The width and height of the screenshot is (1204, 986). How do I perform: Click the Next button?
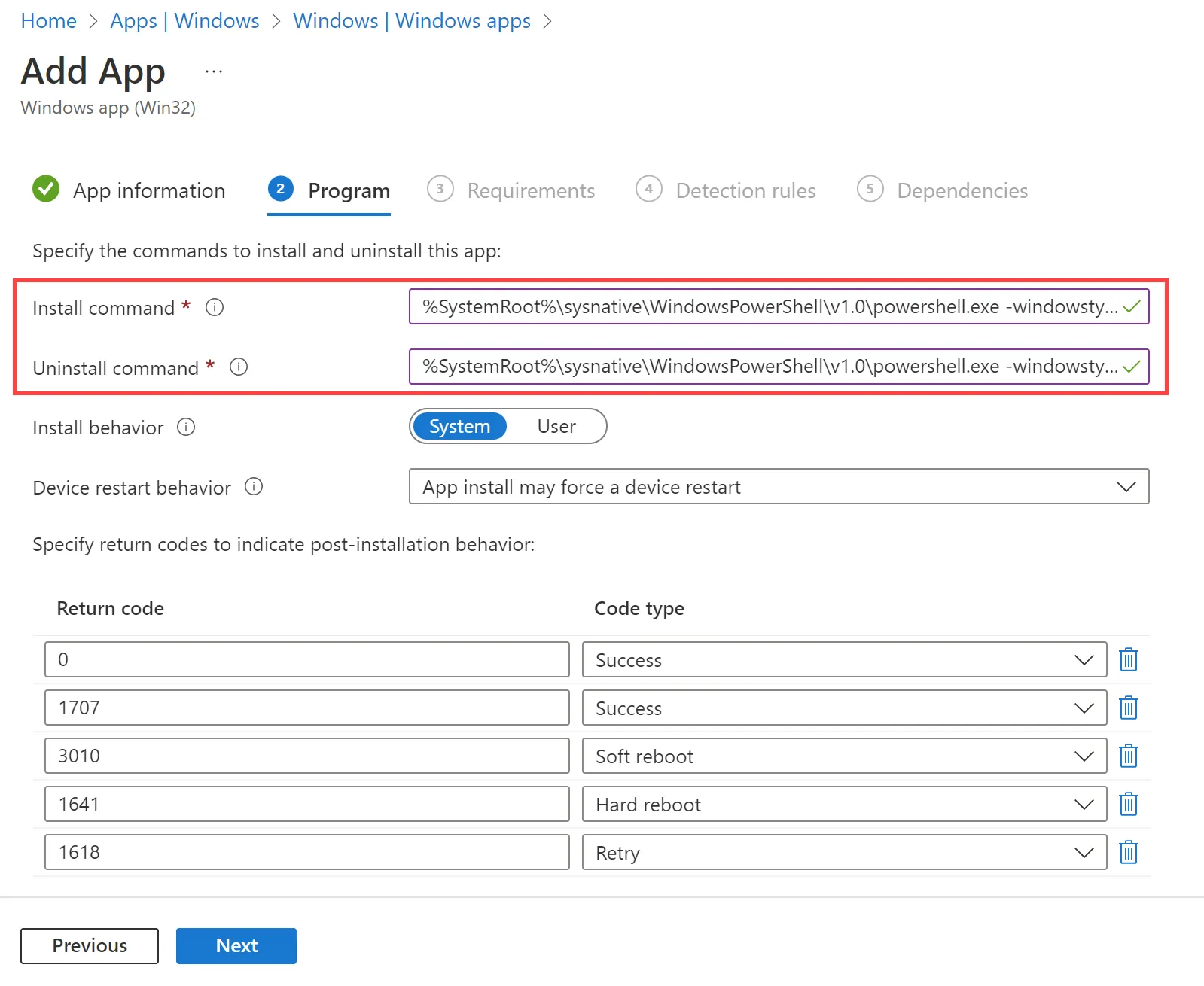click(236, 945)
